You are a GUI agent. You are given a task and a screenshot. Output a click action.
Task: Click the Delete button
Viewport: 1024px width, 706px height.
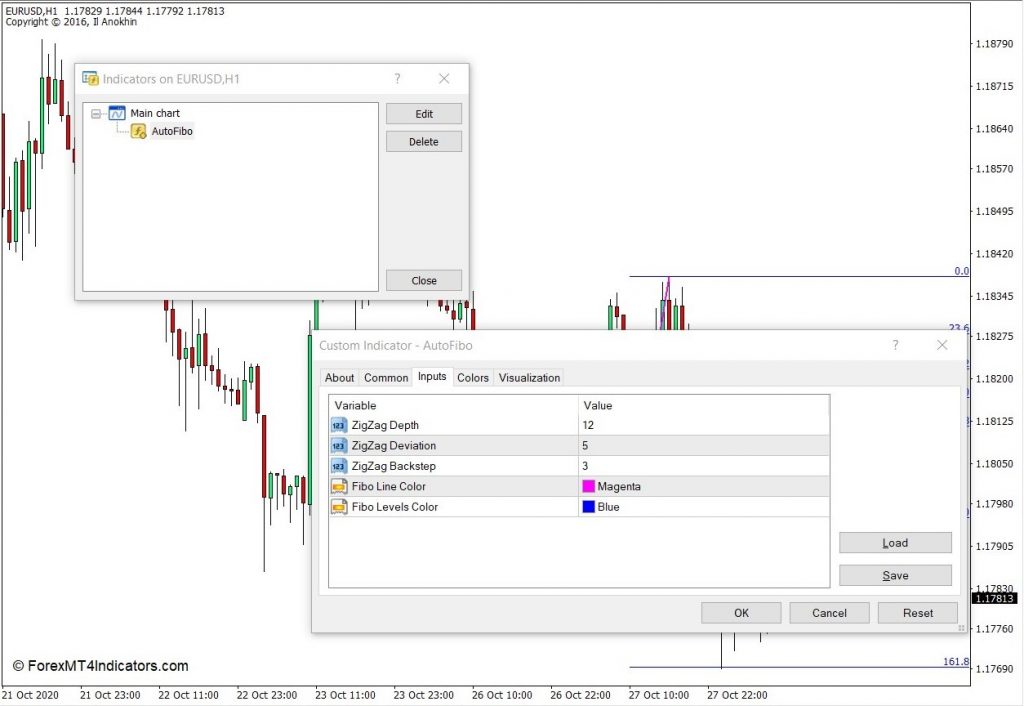pos(424,142)
